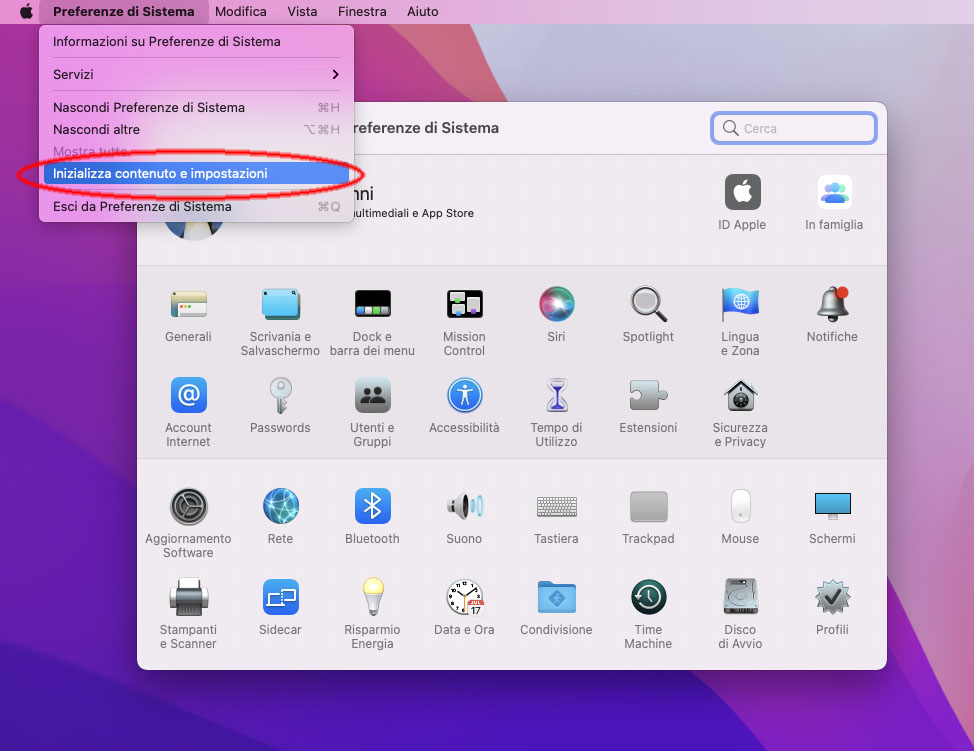Open the Vista menu
Viewport: 974px width, 751px height.
click(x=302, y=11)
